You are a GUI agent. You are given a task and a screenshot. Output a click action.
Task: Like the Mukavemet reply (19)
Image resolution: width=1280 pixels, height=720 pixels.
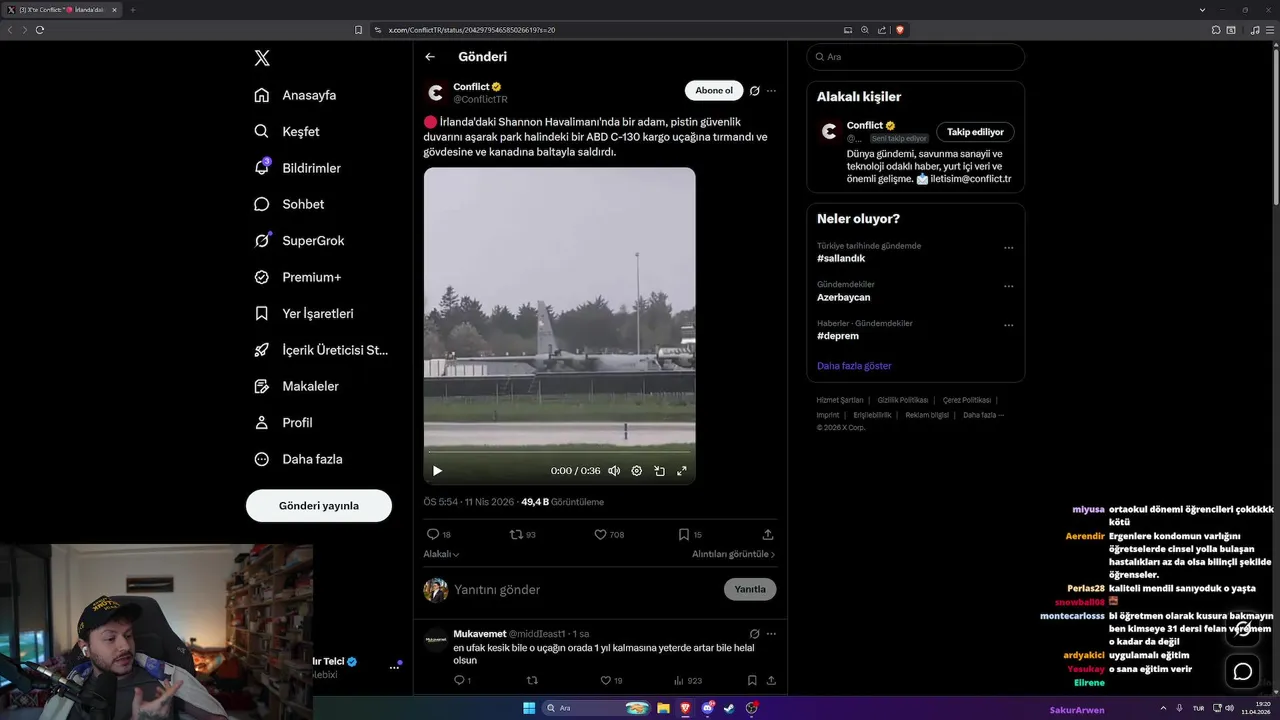tap(611, 681)
